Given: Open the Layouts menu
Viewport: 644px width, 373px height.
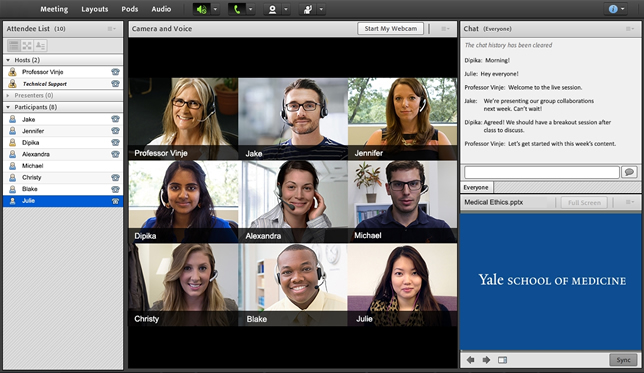Looking at the screenshot, I should click(94, 9).
